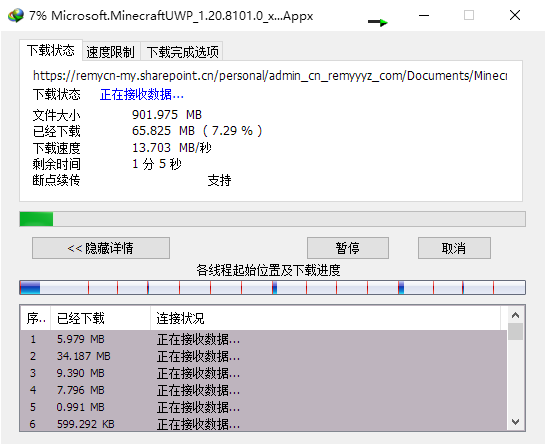Screen dimensions: 546x445
Task: Open the 下载完成选项 tab
Action: 182,52
